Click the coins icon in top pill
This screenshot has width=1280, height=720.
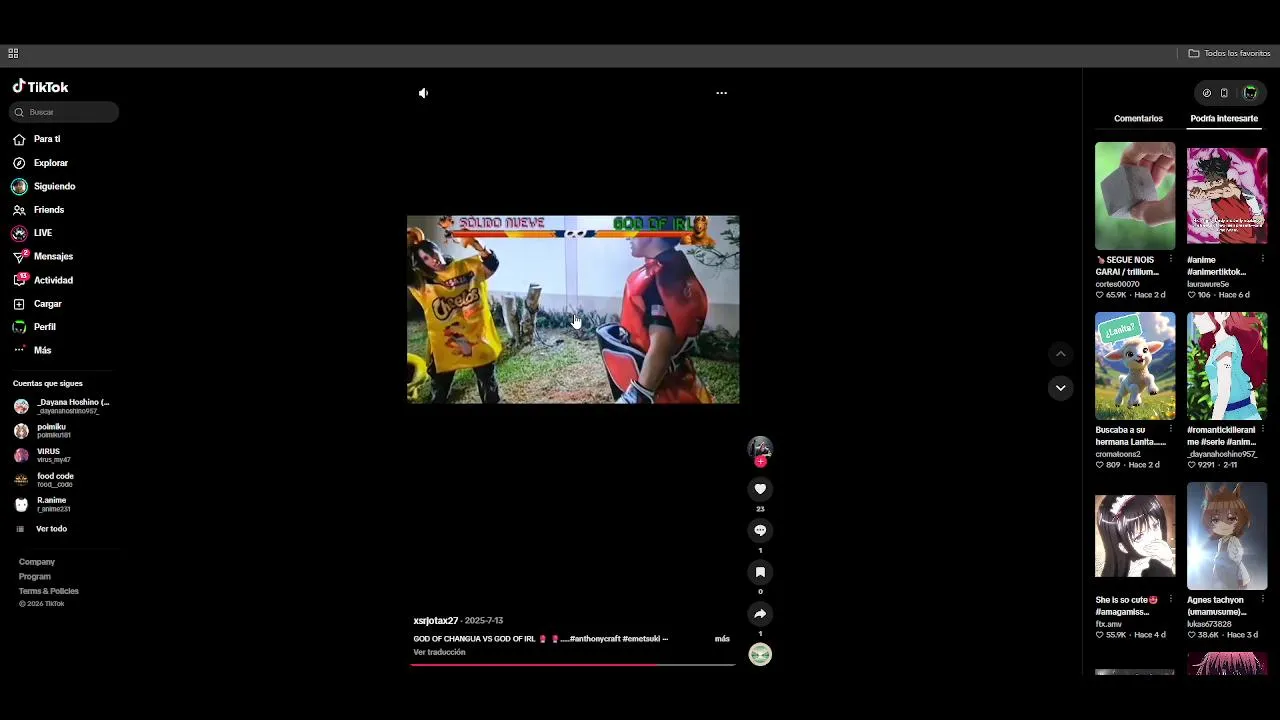tap(1207, 93)
